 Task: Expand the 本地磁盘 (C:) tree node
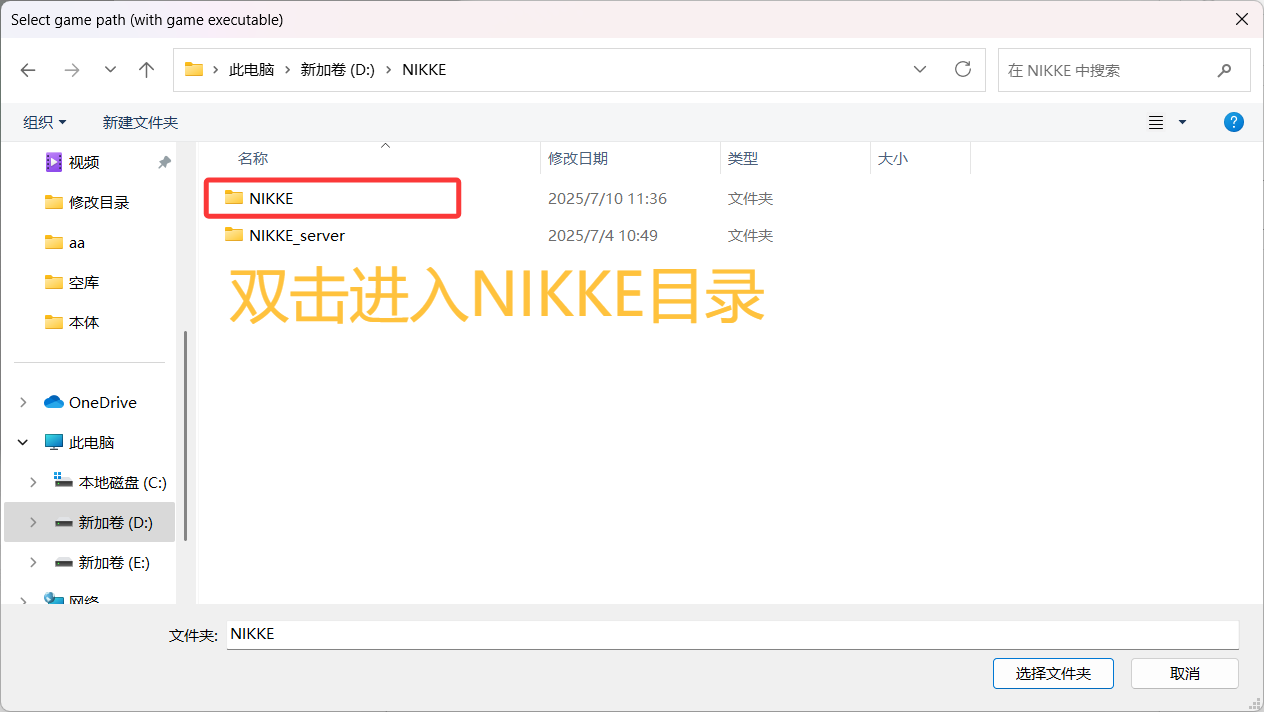point(33,482)
